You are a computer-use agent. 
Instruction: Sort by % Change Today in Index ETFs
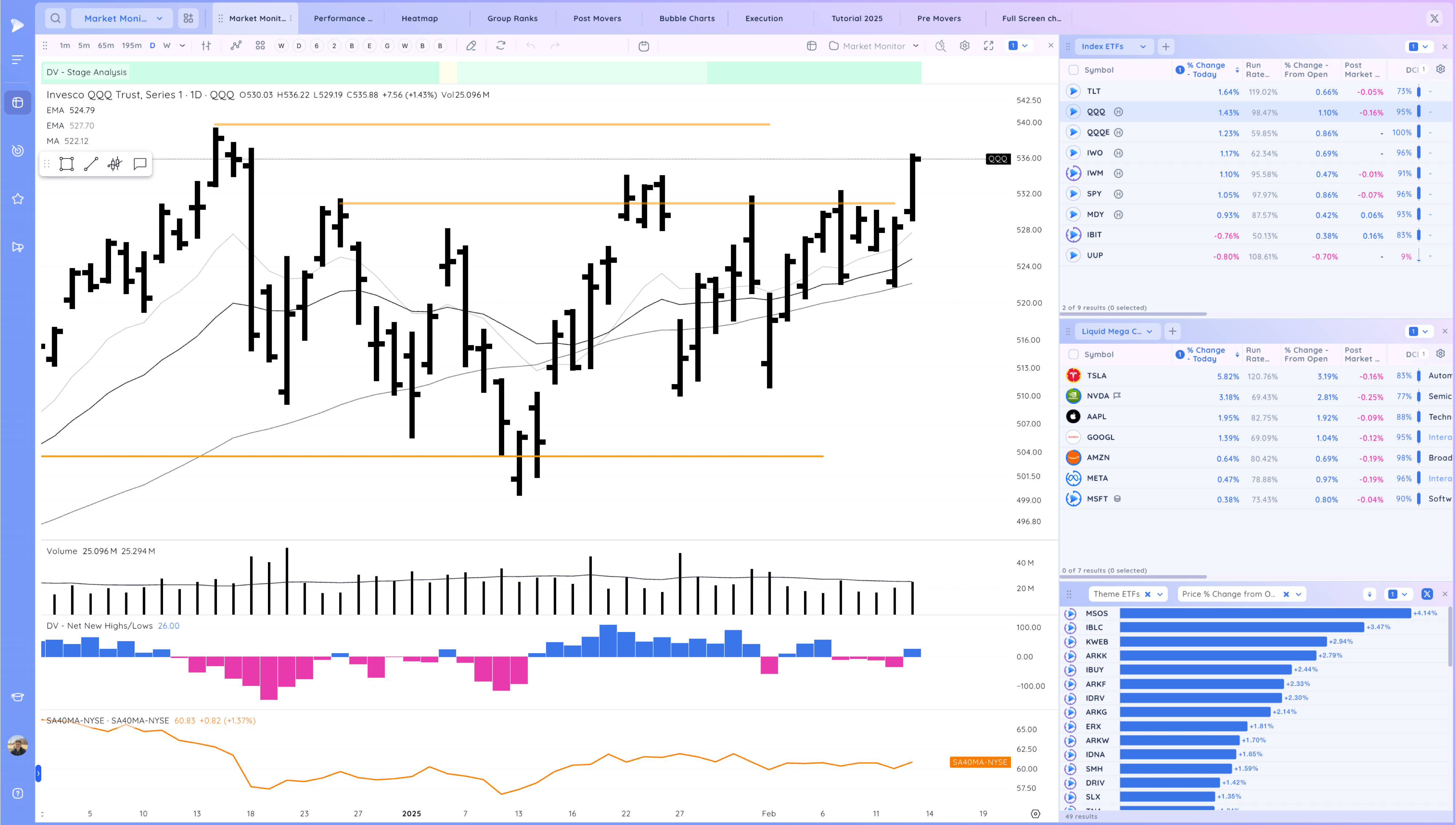pyautogui.click(x=1206, y=70)
